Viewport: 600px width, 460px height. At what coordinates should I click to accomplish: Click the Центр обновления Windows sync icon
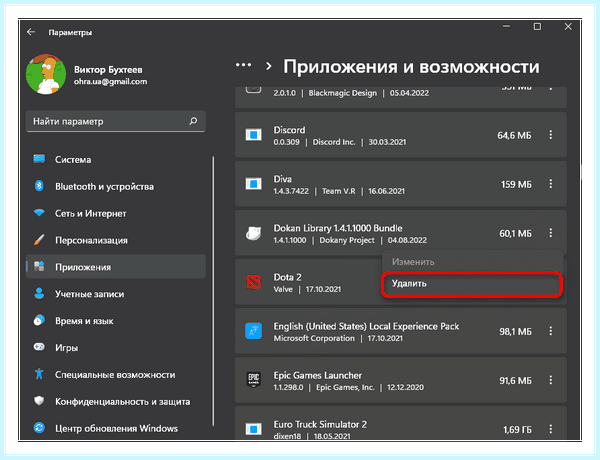(39, 427)
